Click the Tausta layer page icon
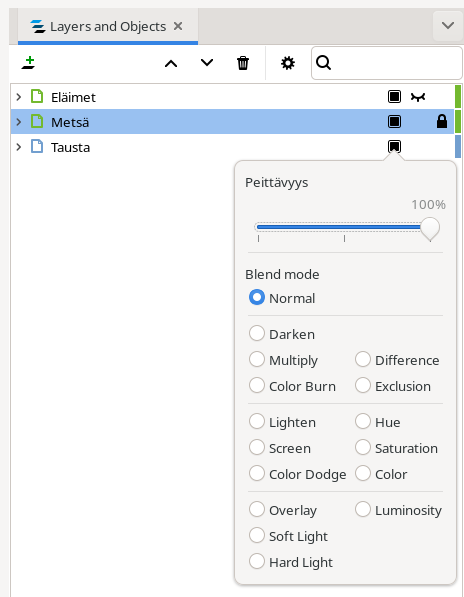464x597 pixels. (37, 146)
